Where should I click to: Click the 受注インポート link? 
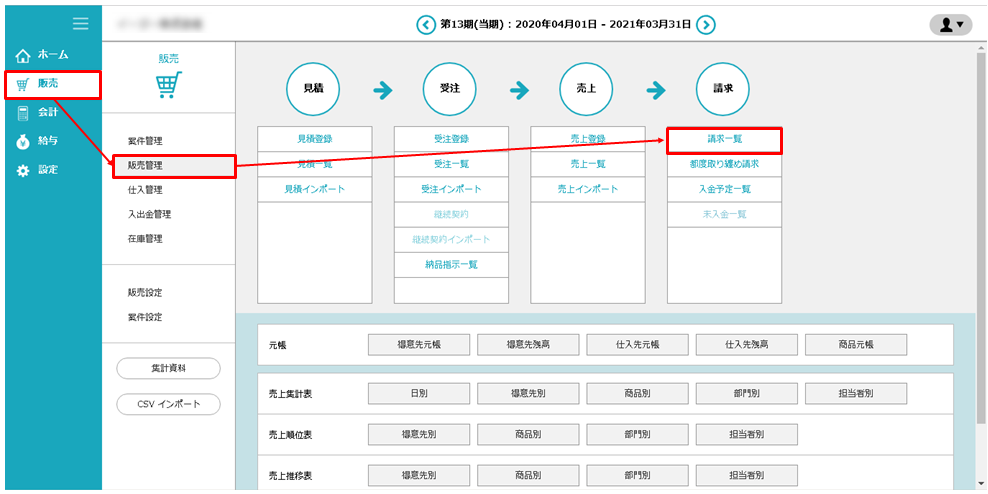(x=451, y=189)
